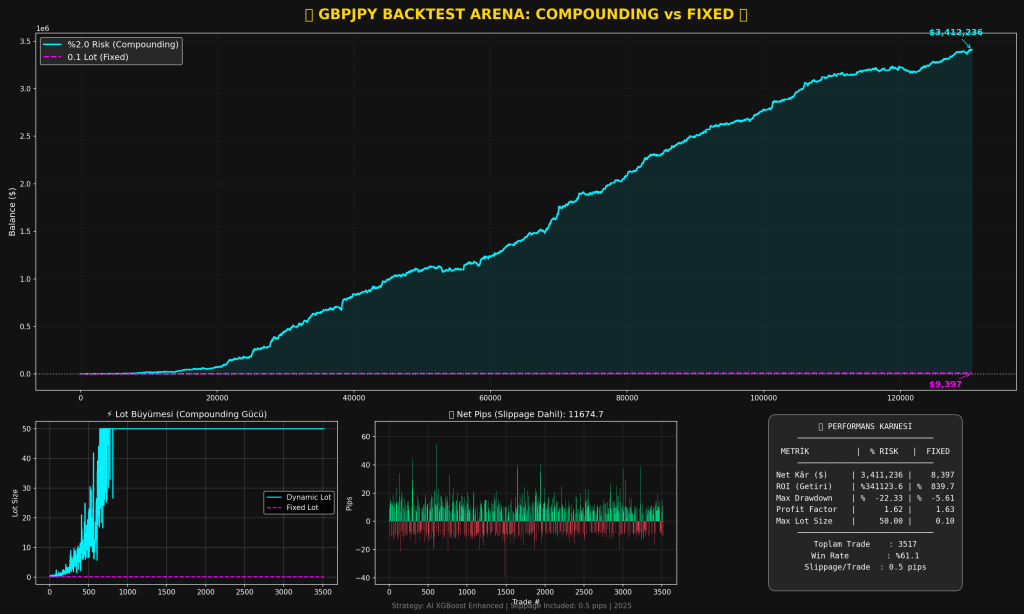Viewport: 1024px width, 614px height.
Task: Click the Fixed Lot legend entry
Action: tap(297, 509)
